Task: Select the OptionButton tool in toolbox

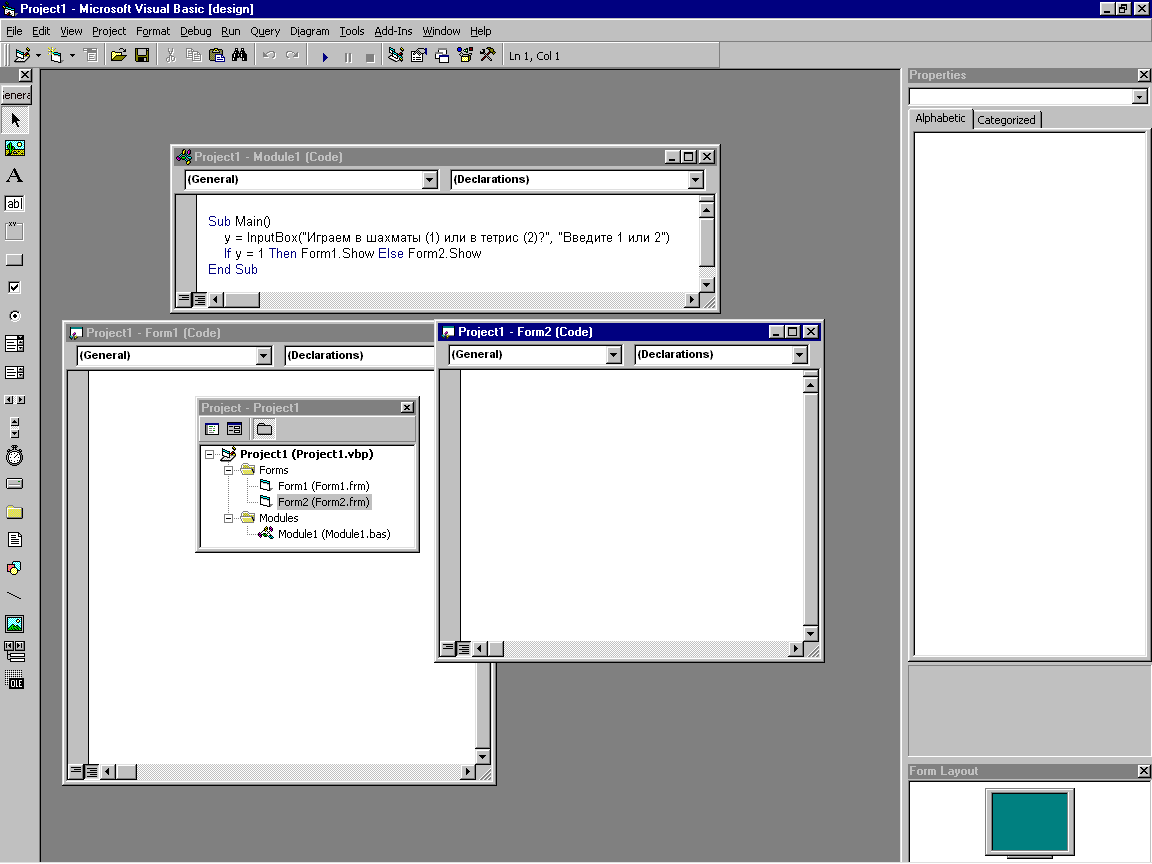Action: 15,315
